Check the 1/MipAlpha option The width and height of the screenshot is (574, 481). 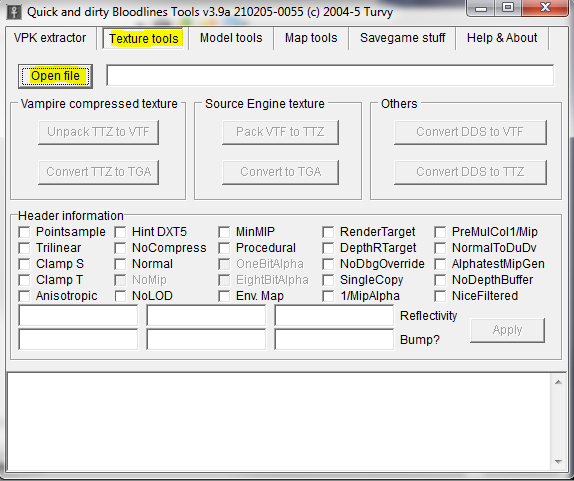(328, 296)
